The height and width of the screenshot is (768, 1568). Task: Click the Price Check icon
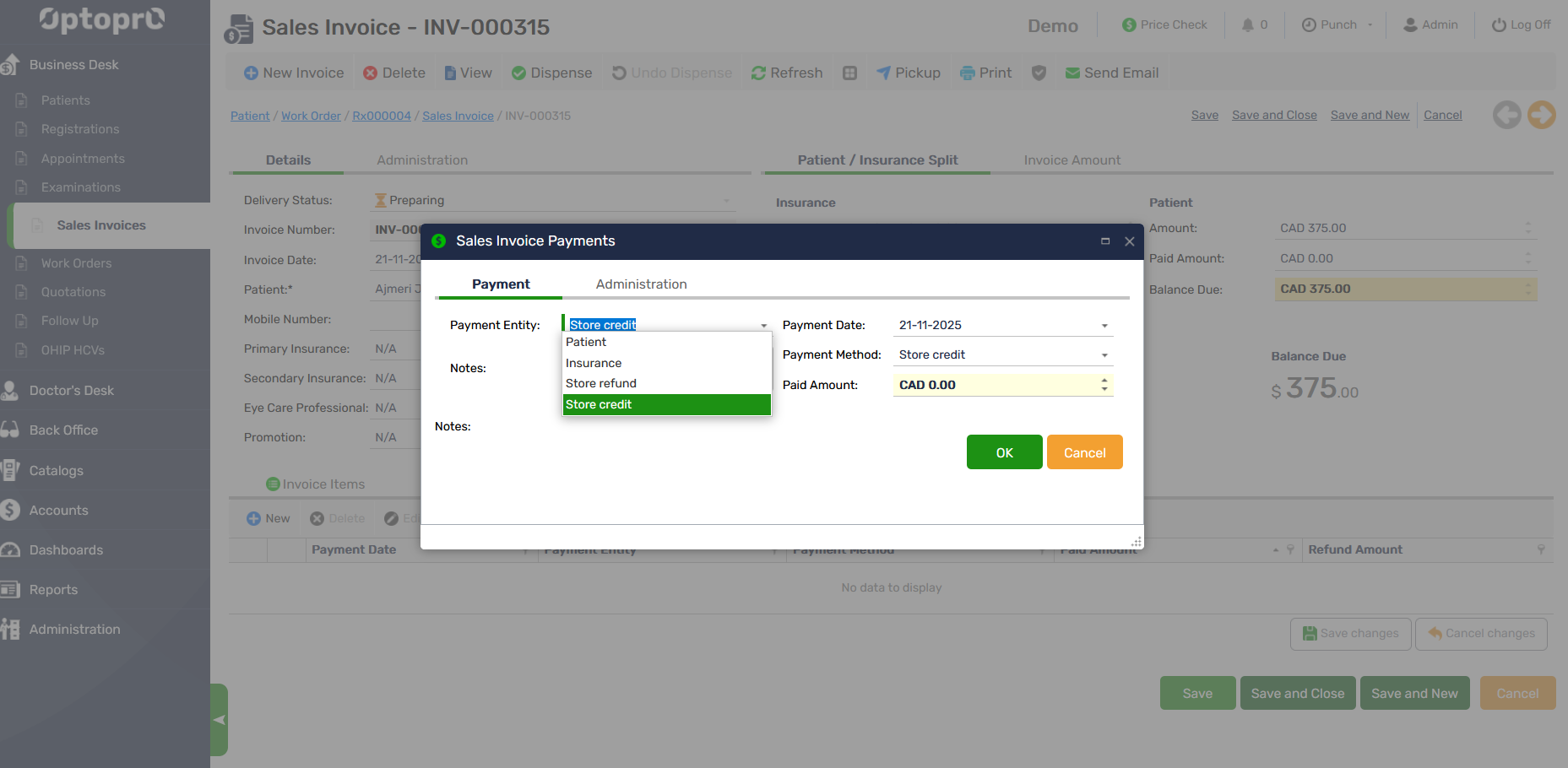pyautogui.click(x=1129, y=25)
